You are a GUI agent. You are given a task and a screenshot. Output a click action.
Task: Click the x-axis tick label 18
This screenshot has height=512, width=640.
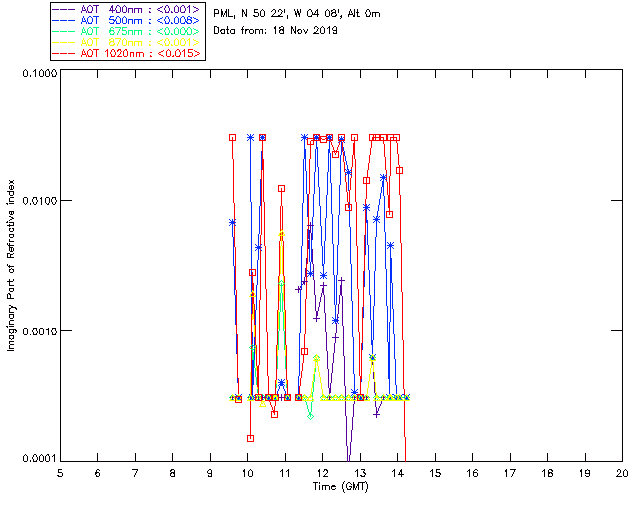click(547, 473)
